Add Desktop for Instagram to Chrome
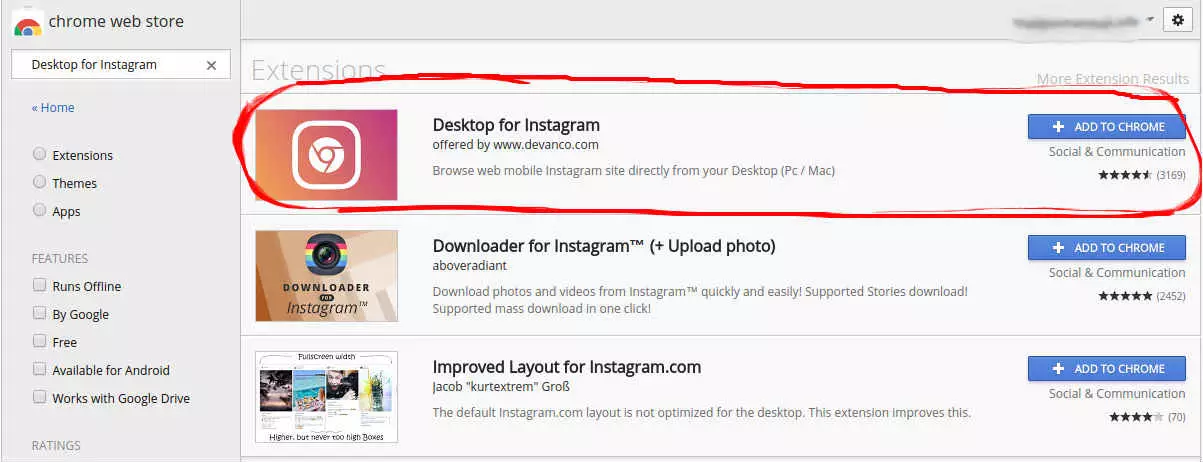Viewport: 1203px width, 462px height. point(1106,127)
